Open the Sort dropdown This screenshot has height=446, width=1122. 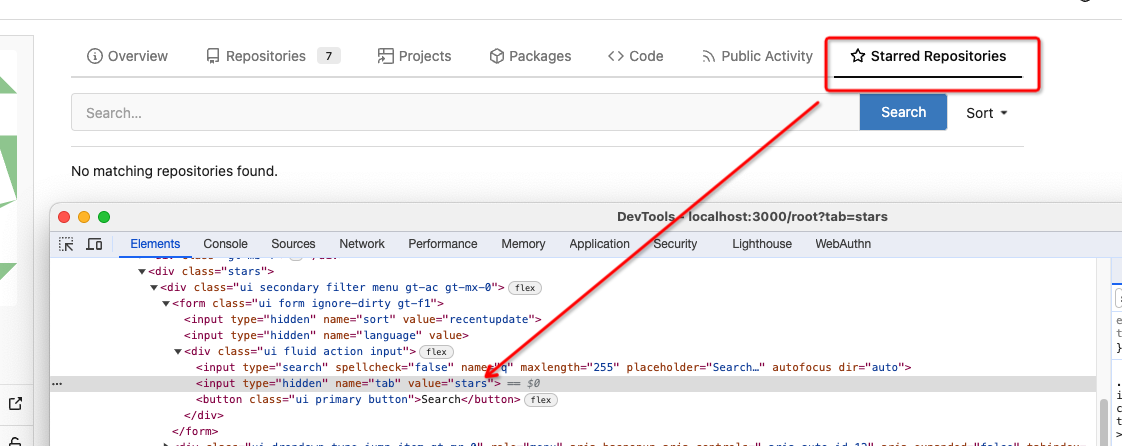coord(986,113)
